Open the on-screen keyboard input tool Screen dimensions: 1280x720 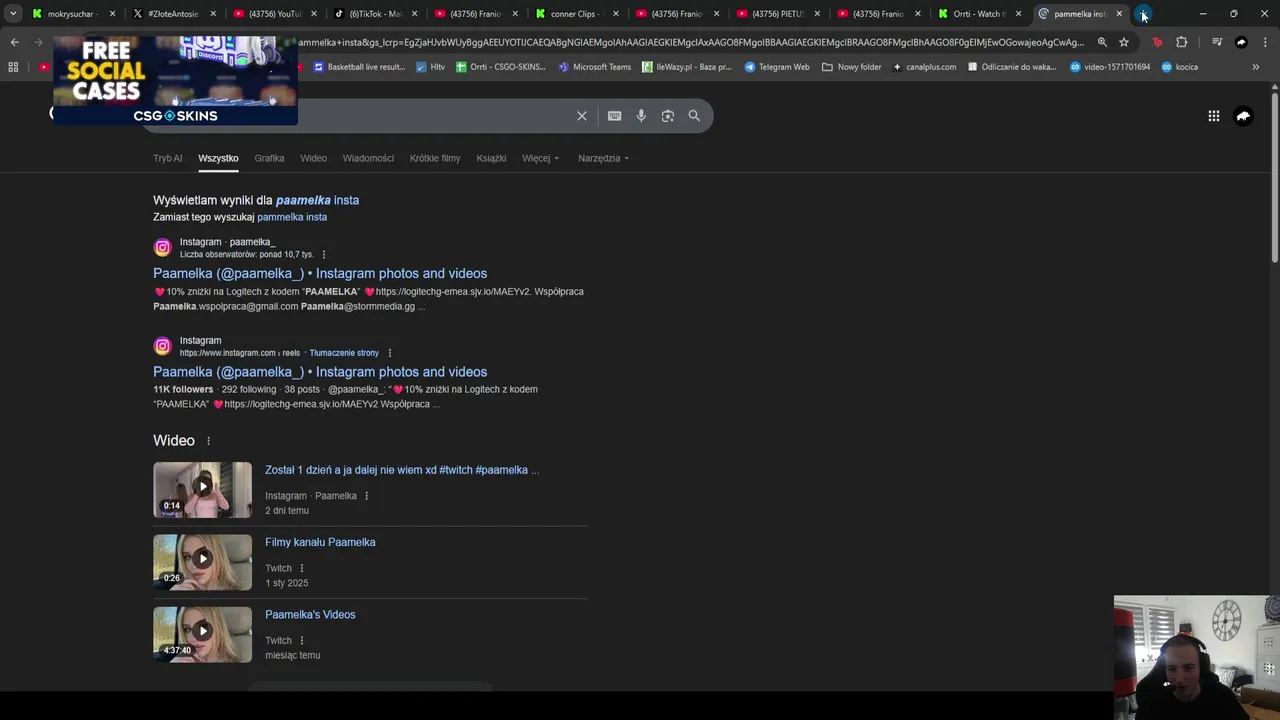pyautogui.click(x=614, y=116)
